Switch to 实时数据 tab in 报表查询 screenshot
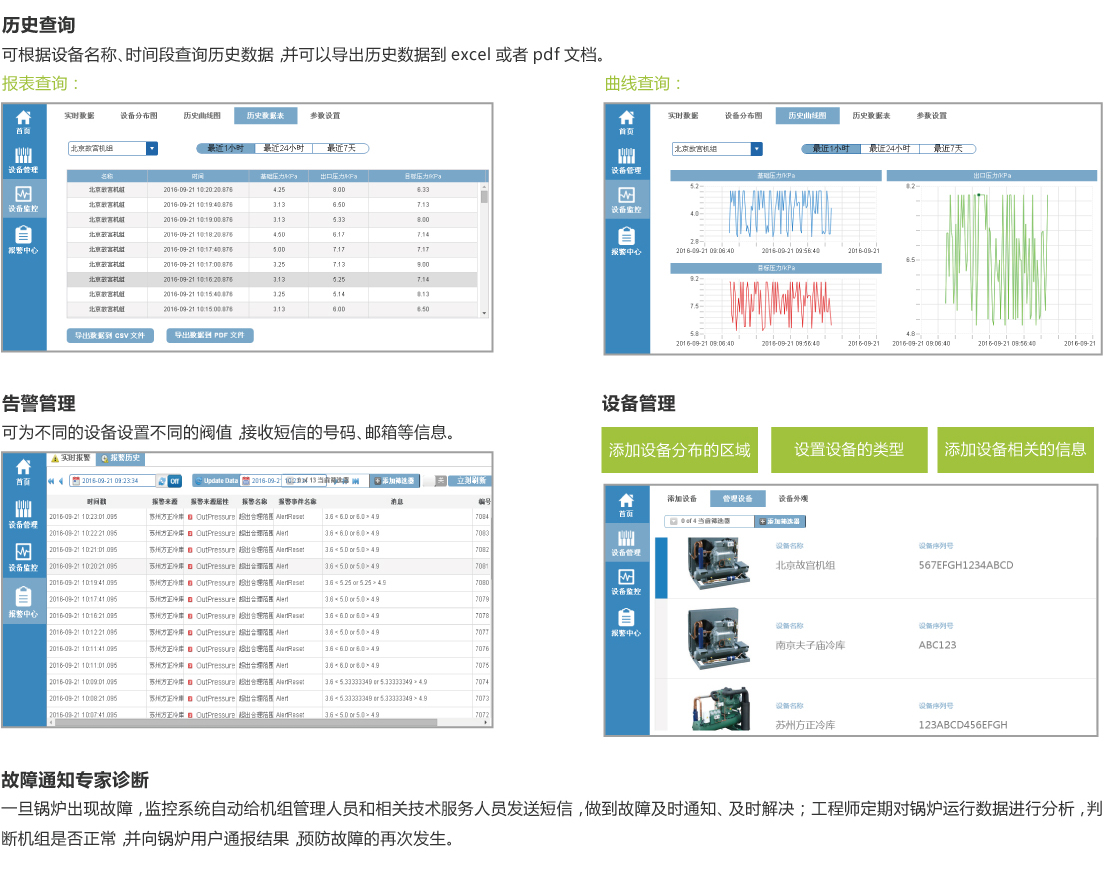Screen dimensions: 1104x869 click(x=80, y=115)
